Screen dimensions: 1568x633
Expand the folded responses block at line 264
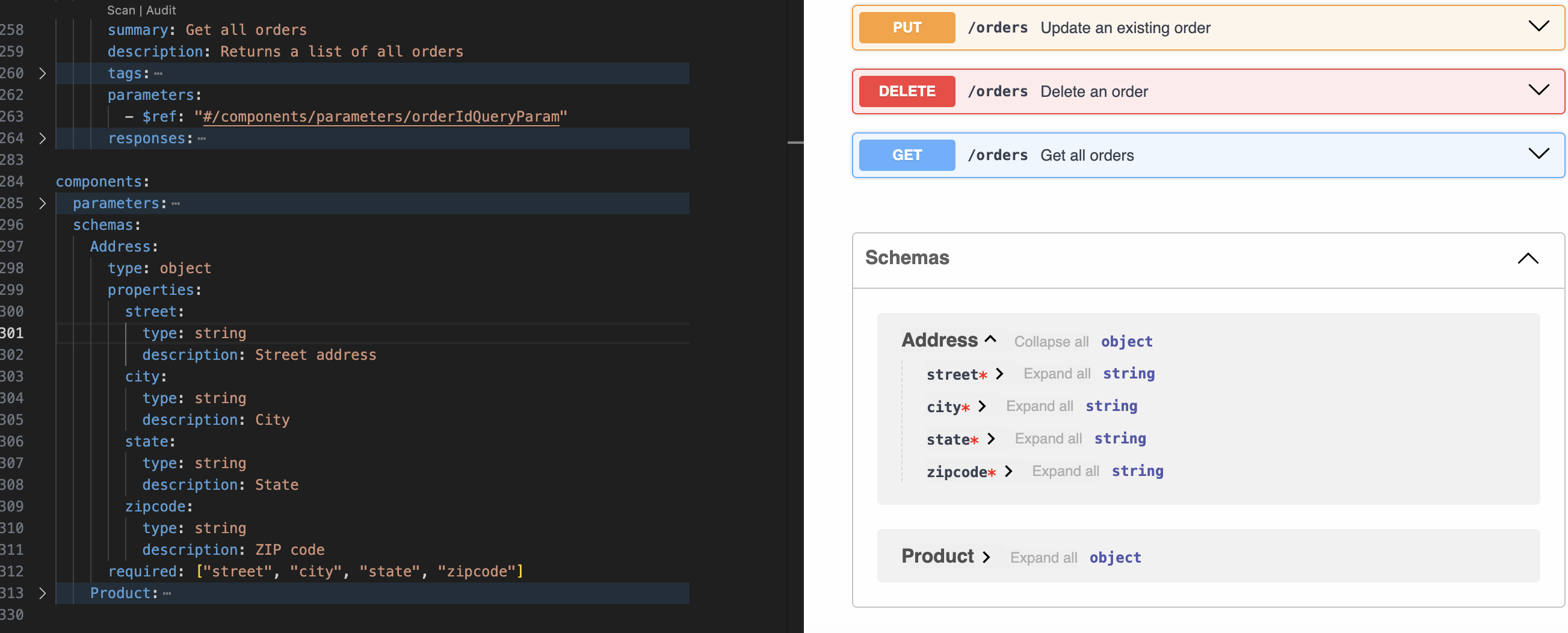[x=42, y=138]
